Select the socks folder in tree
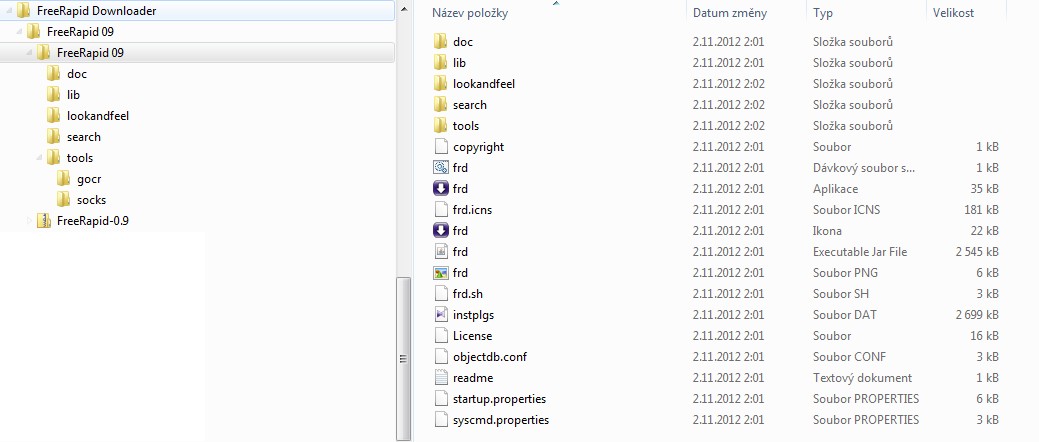 click(x=91, y=200)
